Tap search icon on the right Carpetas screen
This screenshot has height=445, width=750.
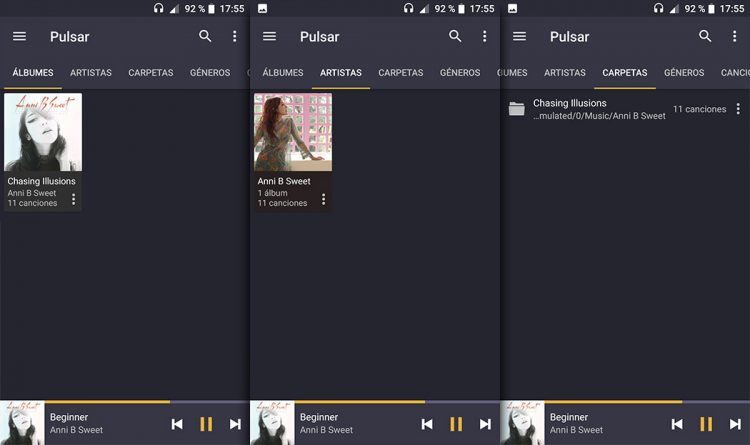pos(705,36)
